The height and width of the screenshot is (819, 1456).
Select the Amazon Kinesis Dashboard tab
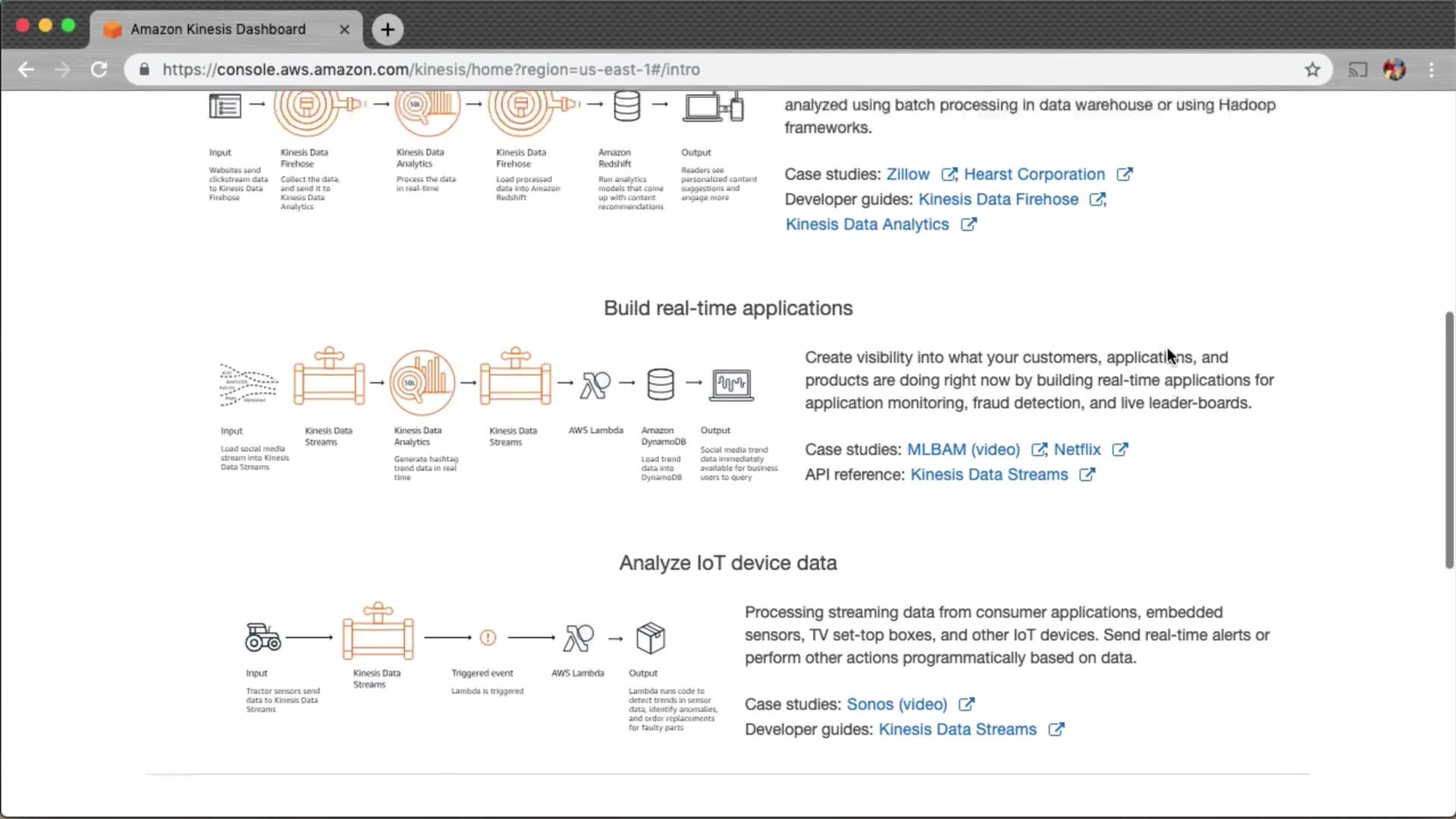click(x=218, y=30)
